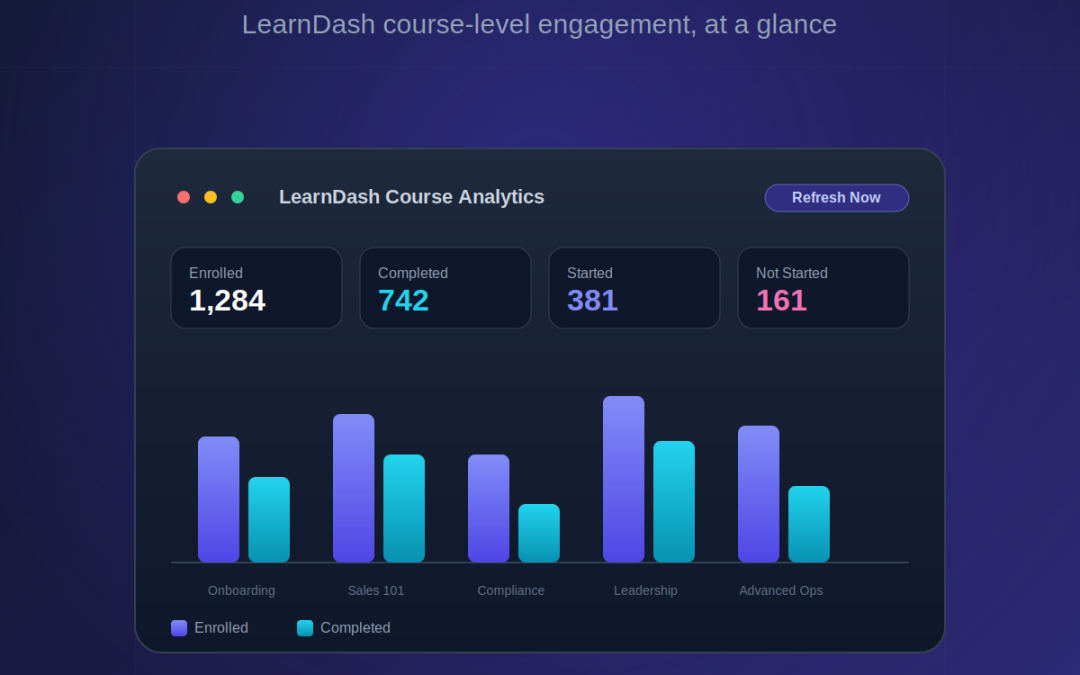Click the Completed legend color swatch
Viewport: 1080px width, 675px height.
(305, 627)
